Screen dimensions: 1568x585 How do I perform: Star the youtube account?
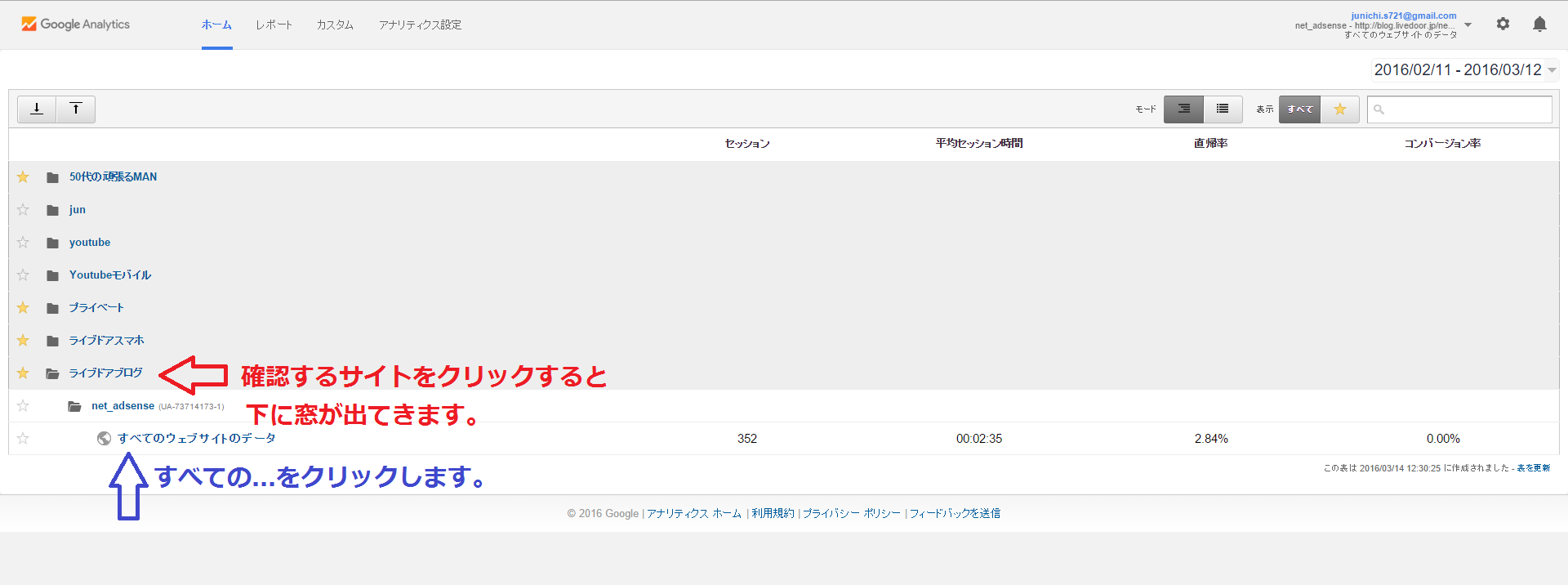click(23, 243)
